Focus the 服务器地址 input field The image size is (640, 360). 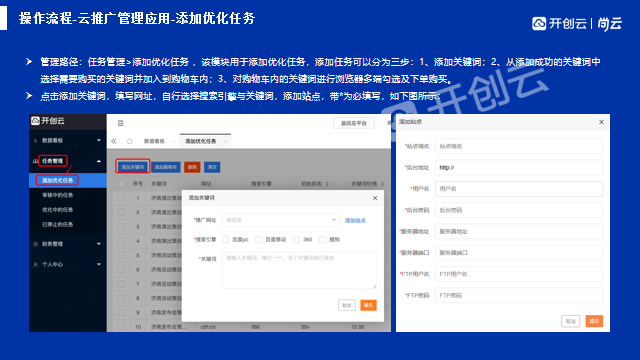click(x=519, y=231)
